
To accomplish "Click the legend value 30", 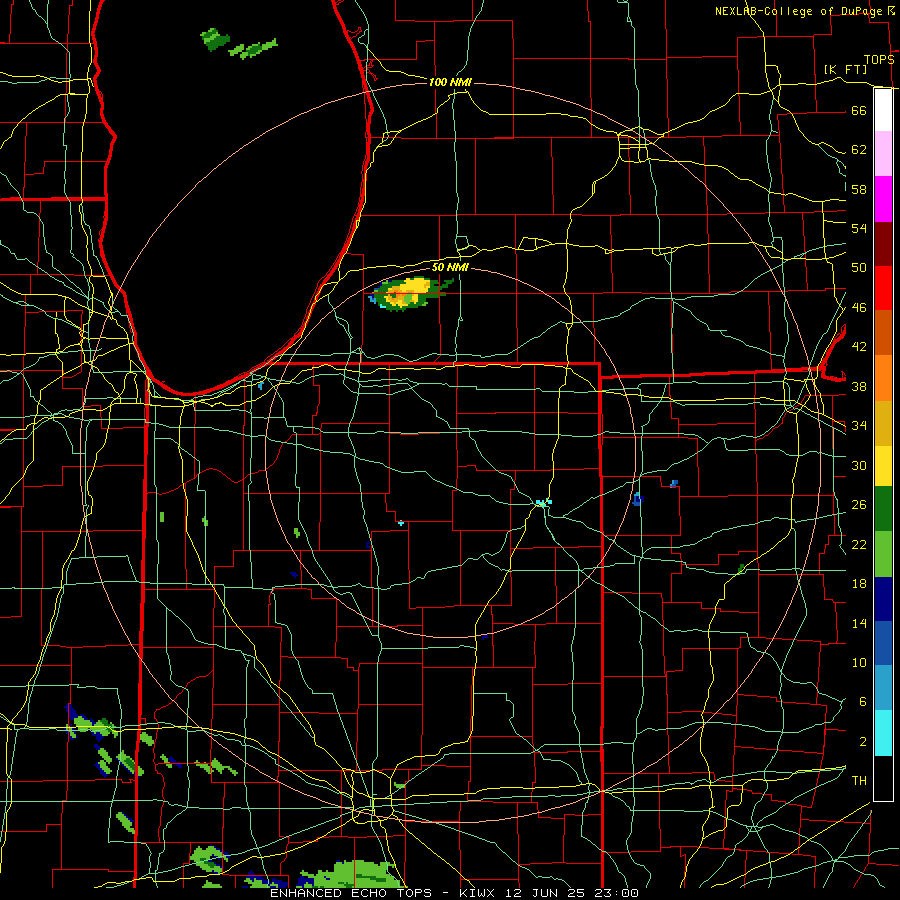I will click(859, 465).
